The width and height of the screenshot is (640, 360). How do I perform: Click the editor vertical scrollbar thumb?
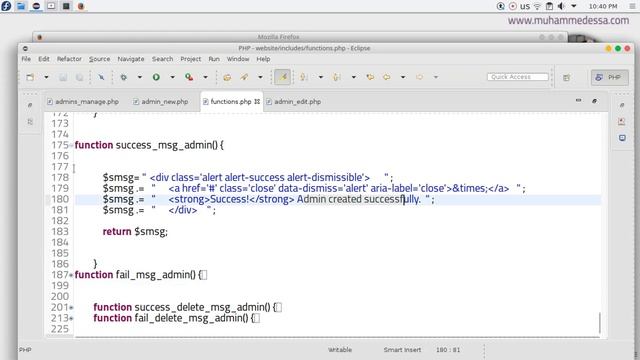(600, 323)
